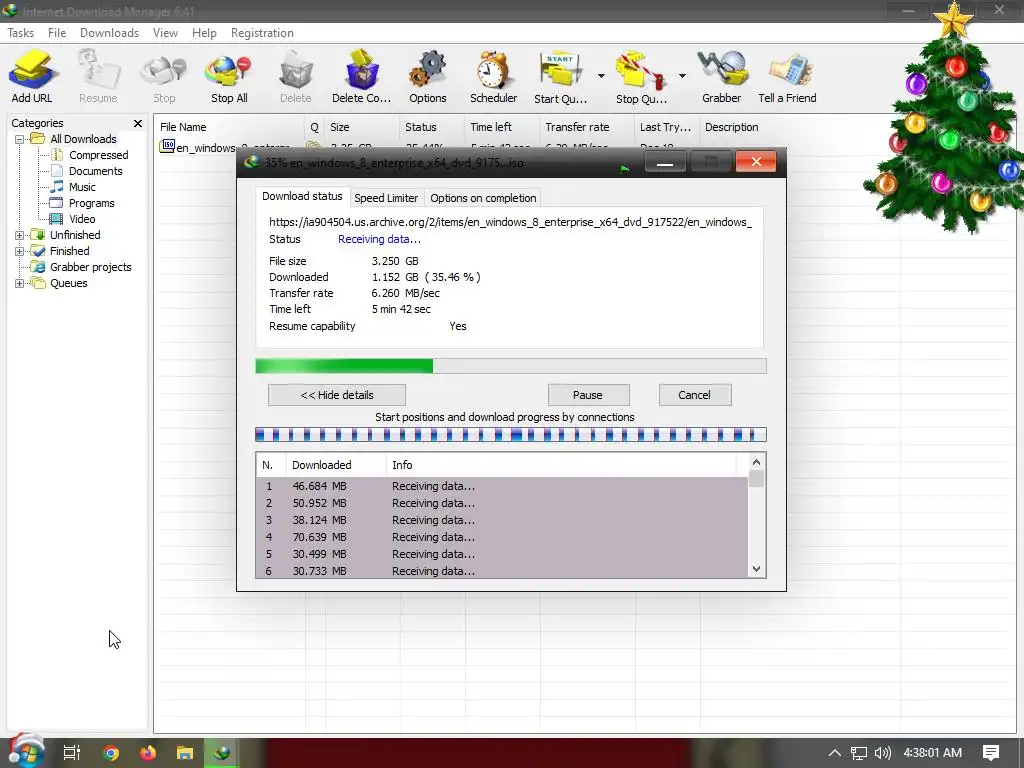Close the Categories panel

(138, 123)
